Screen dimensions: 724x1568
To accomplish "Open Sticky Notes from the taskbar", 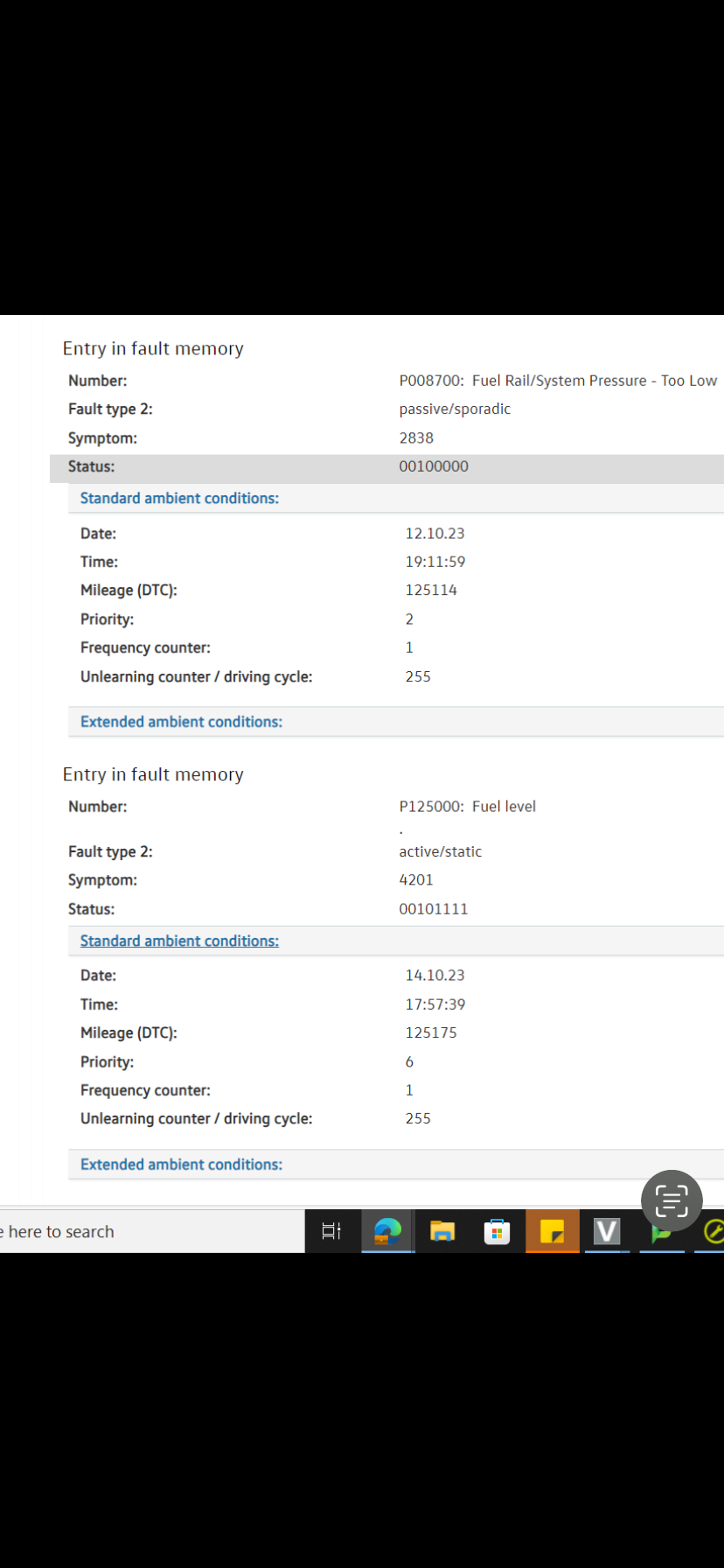I will tap(552, 1231).
